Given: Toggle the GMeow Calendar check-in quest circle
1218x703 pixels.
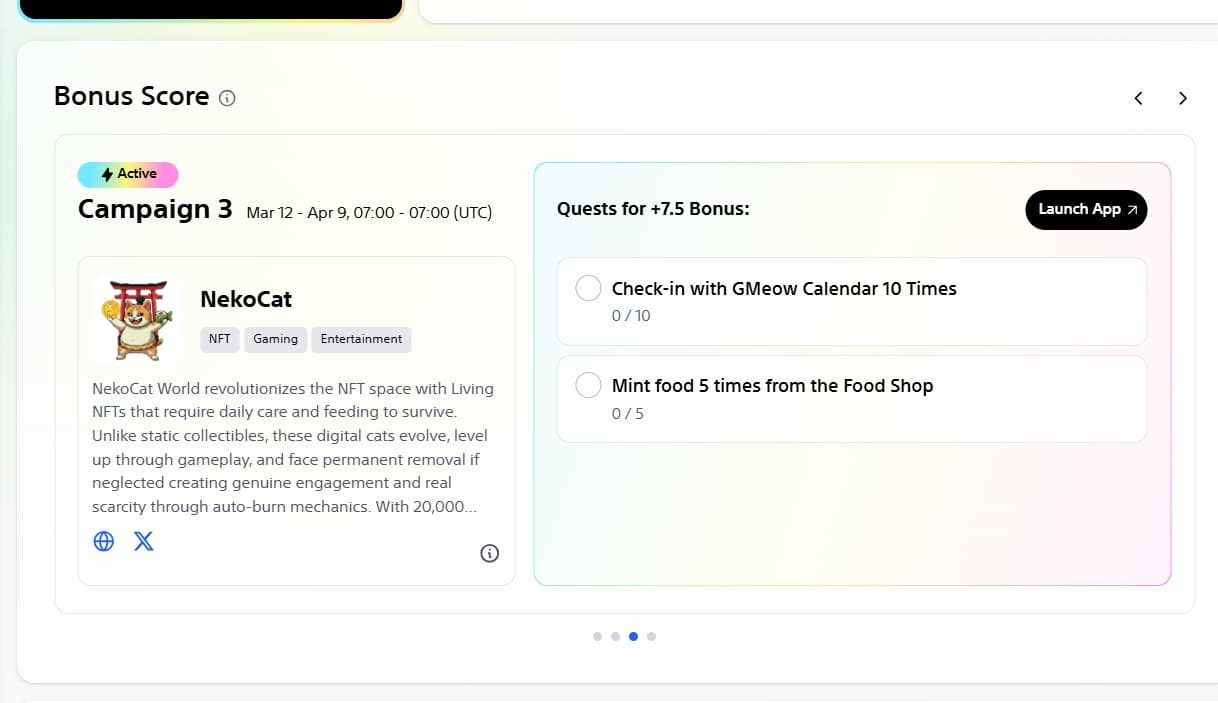Looking at the screenshot, I should [588, 289].
